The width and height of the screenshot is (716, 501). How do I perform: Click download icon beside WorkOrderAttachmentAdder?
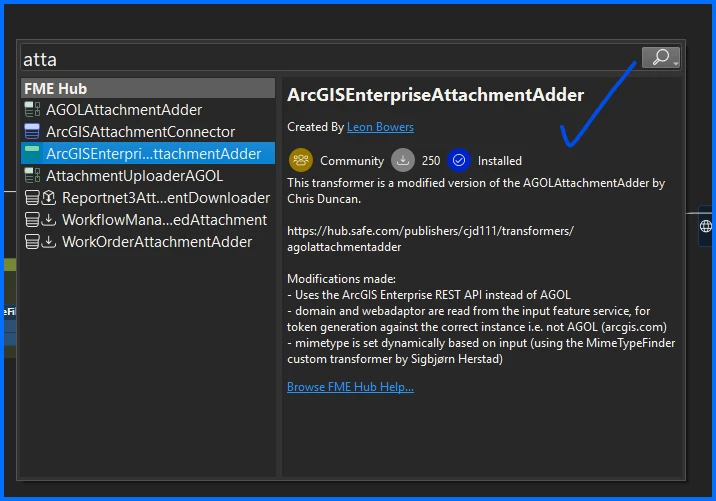48,242
